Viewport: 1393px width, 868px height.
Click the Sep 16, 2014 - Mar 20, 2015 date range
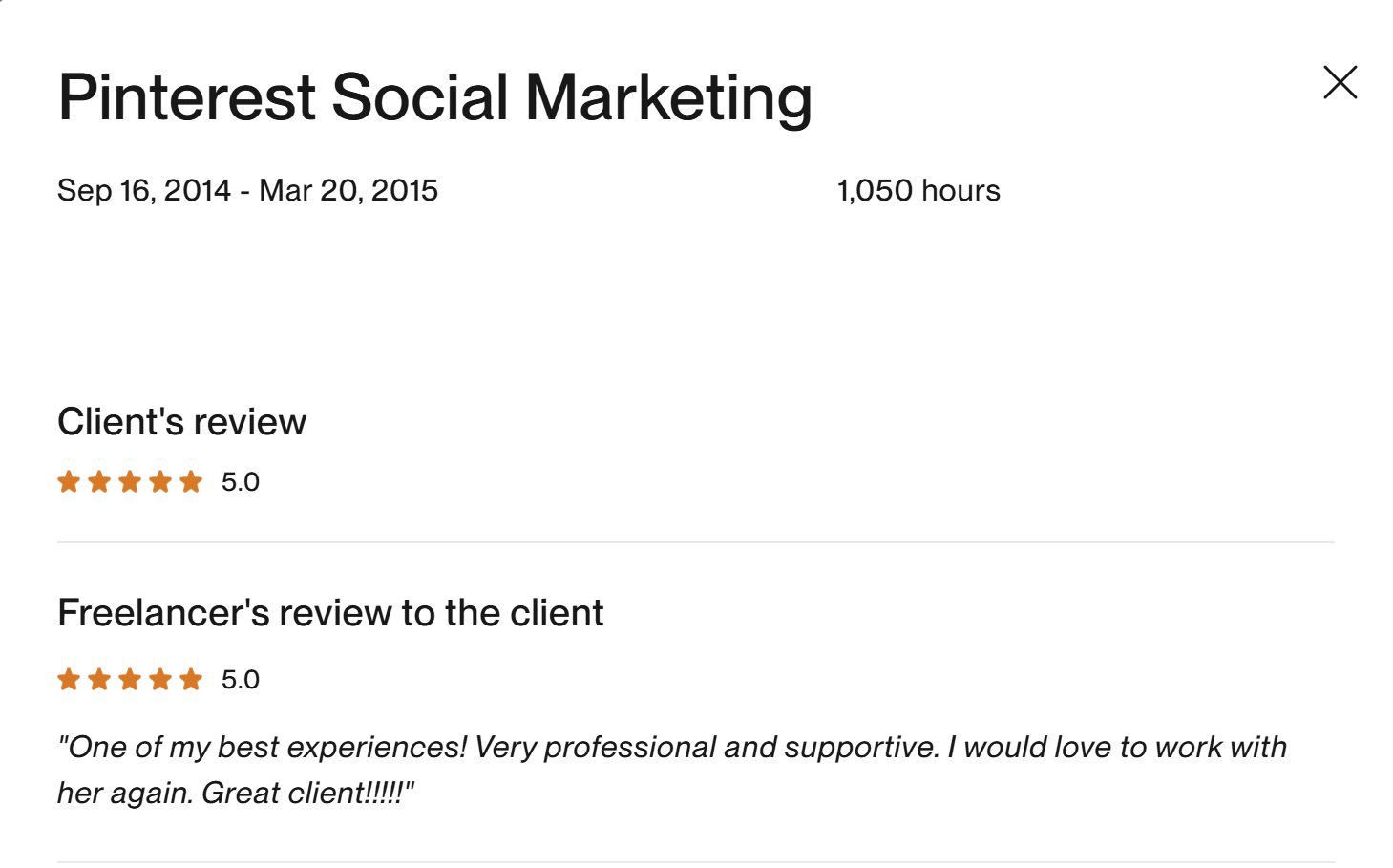247,191
